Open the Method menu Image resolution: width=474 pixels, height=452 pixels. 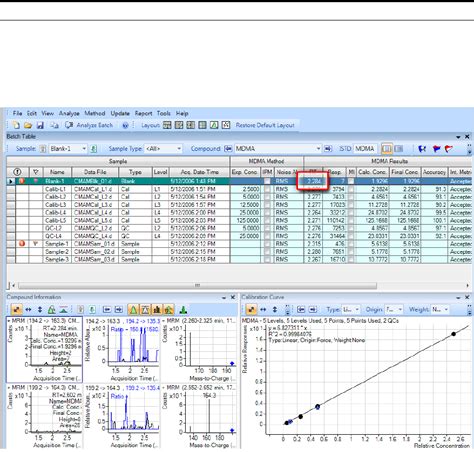click(95, 113)
